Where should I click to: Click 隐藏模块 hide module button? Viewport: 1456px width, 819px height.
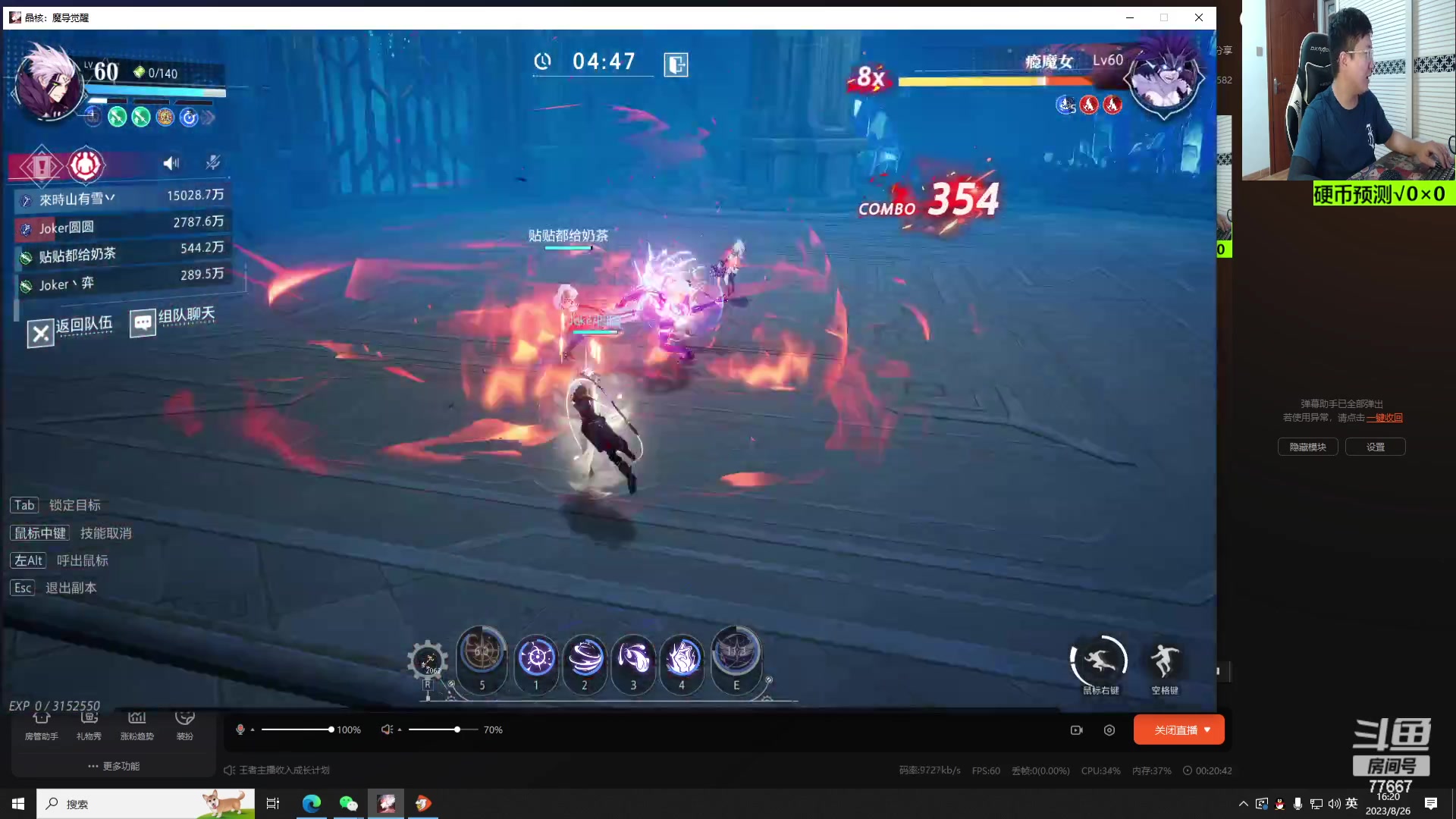coord(1308,447)
